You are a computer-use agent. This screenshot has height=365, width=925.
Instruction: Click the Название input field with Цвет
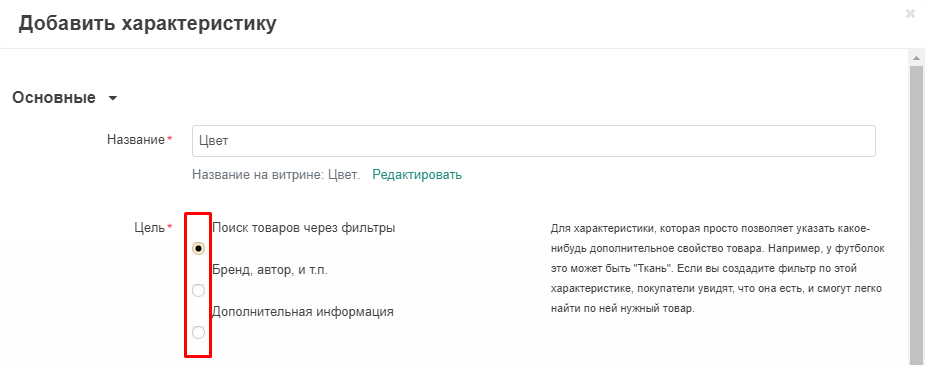click(x=533, y=141)
